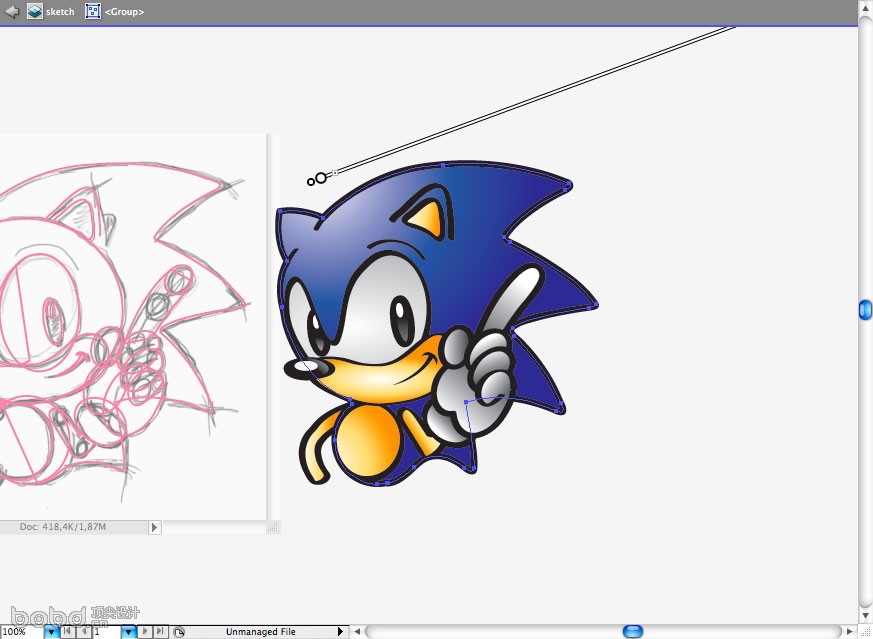
Task: Exit isolation mode with back arrow
Action: click(12, 11)
